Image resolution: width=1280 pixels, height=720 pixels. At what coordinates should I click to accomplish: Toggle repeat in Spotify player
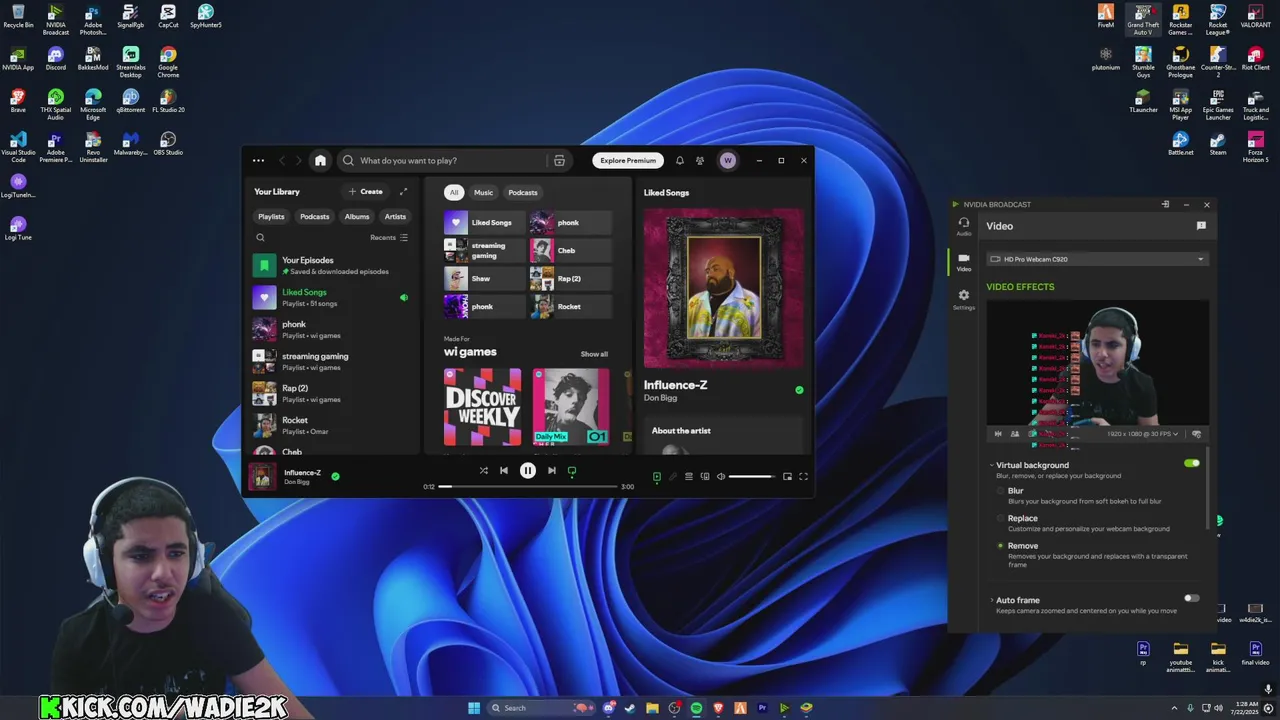tap(572, 470)
